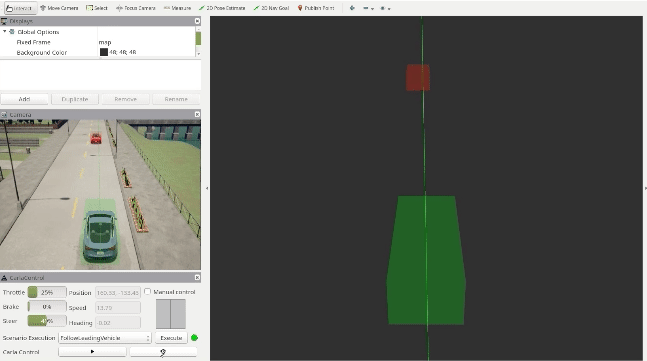This screenshot has width=647, height=361.
Task: Choose the Publish Point tool
Action: click(x=316, y=8)
